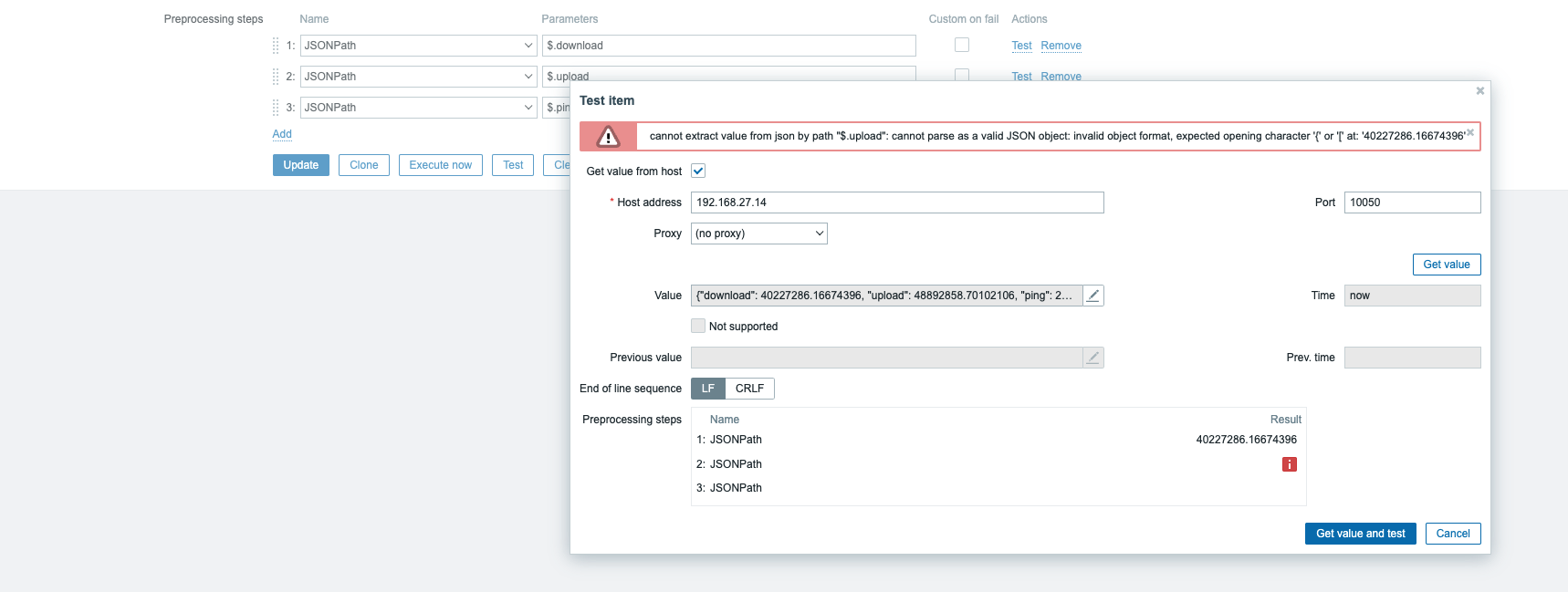Uncheck Get value from host checkbox
The width and height of the screenshot is (1568, 592).
(698, 171)
